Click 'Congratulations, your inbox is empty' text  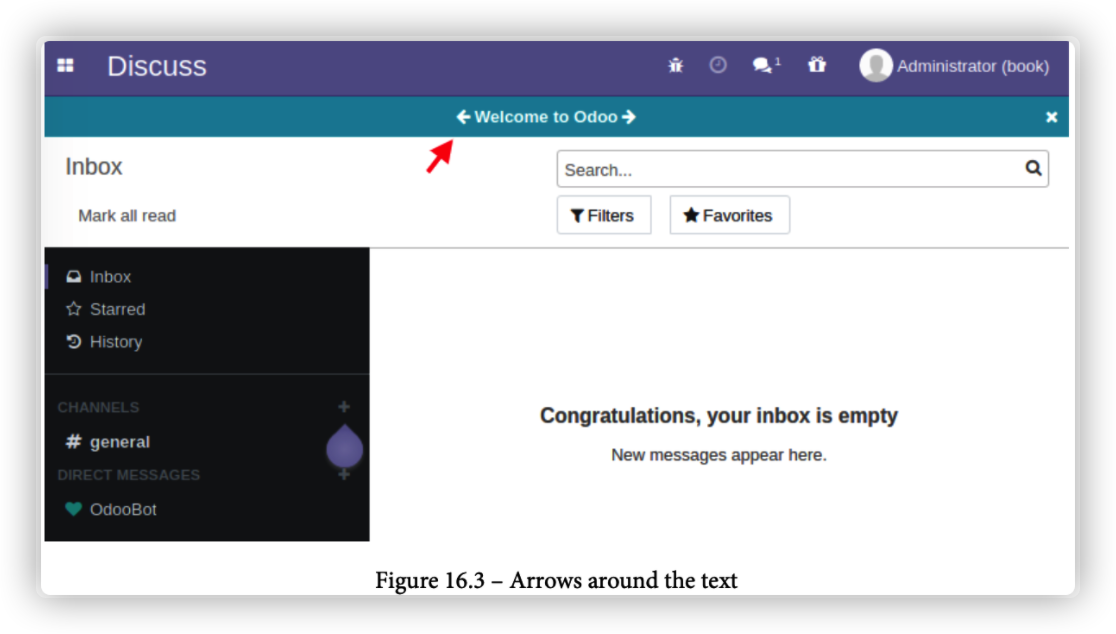coord(719,416)
